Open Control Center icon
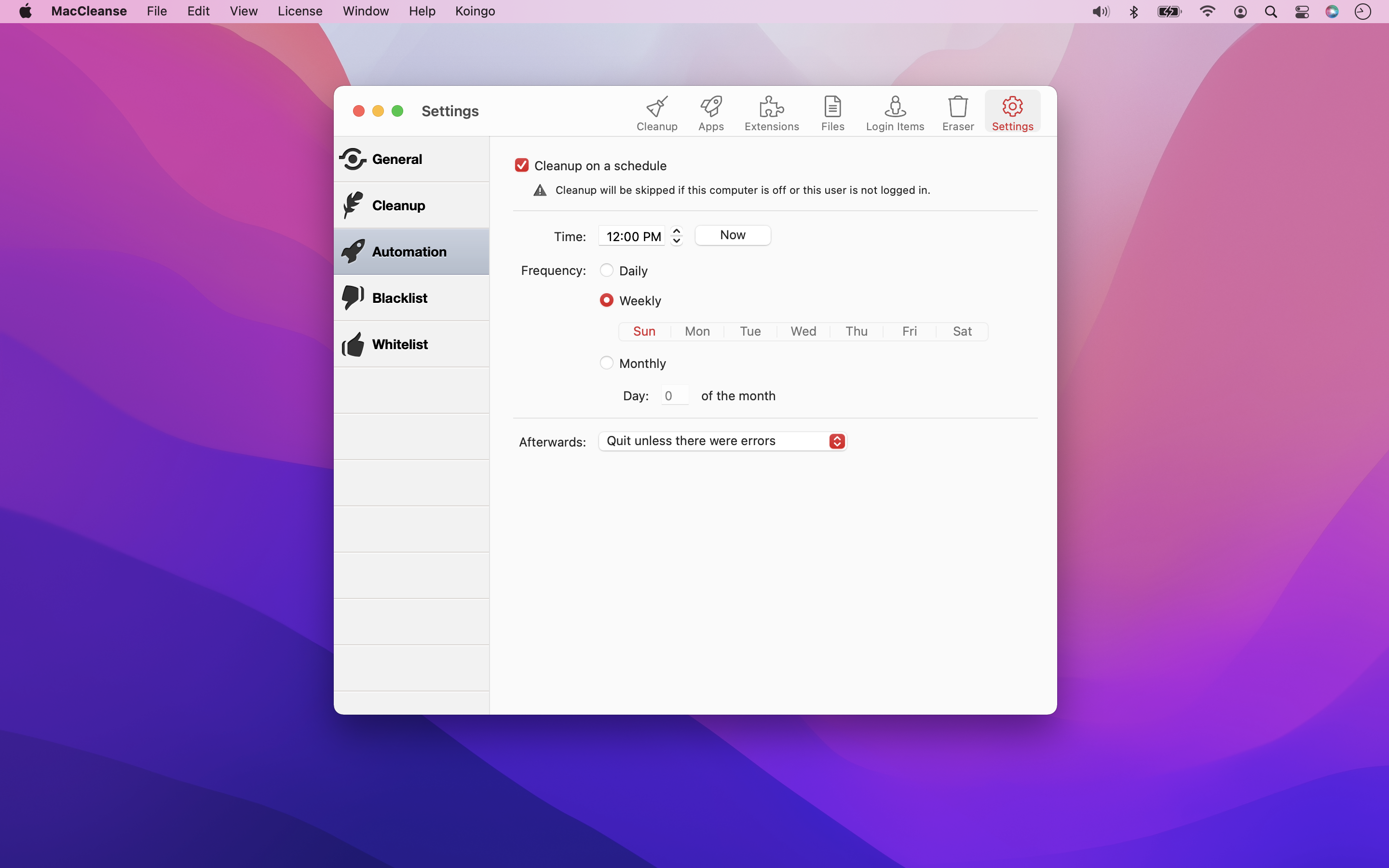Image resolution: width=1389 pixels, height=868 pixels. click(x=1302, y=12)
